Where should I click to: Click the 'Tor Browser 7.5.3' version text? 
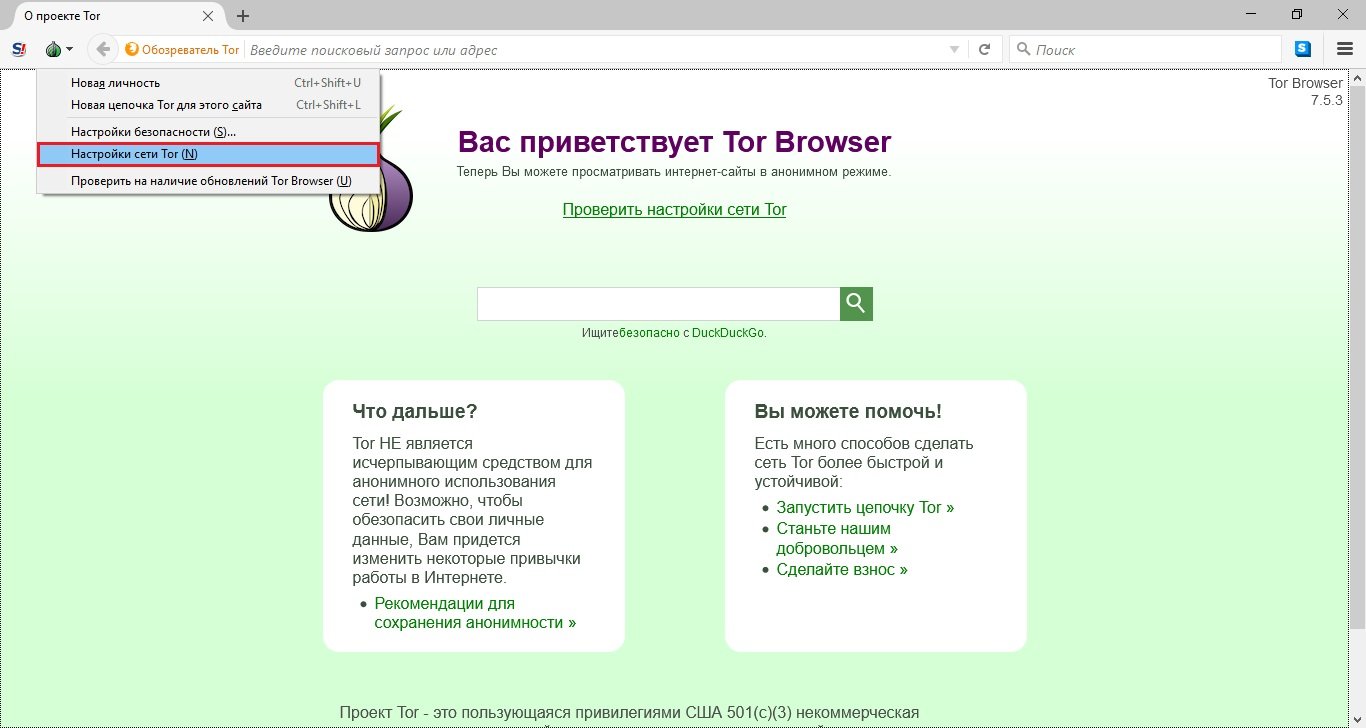(1305, 92)
